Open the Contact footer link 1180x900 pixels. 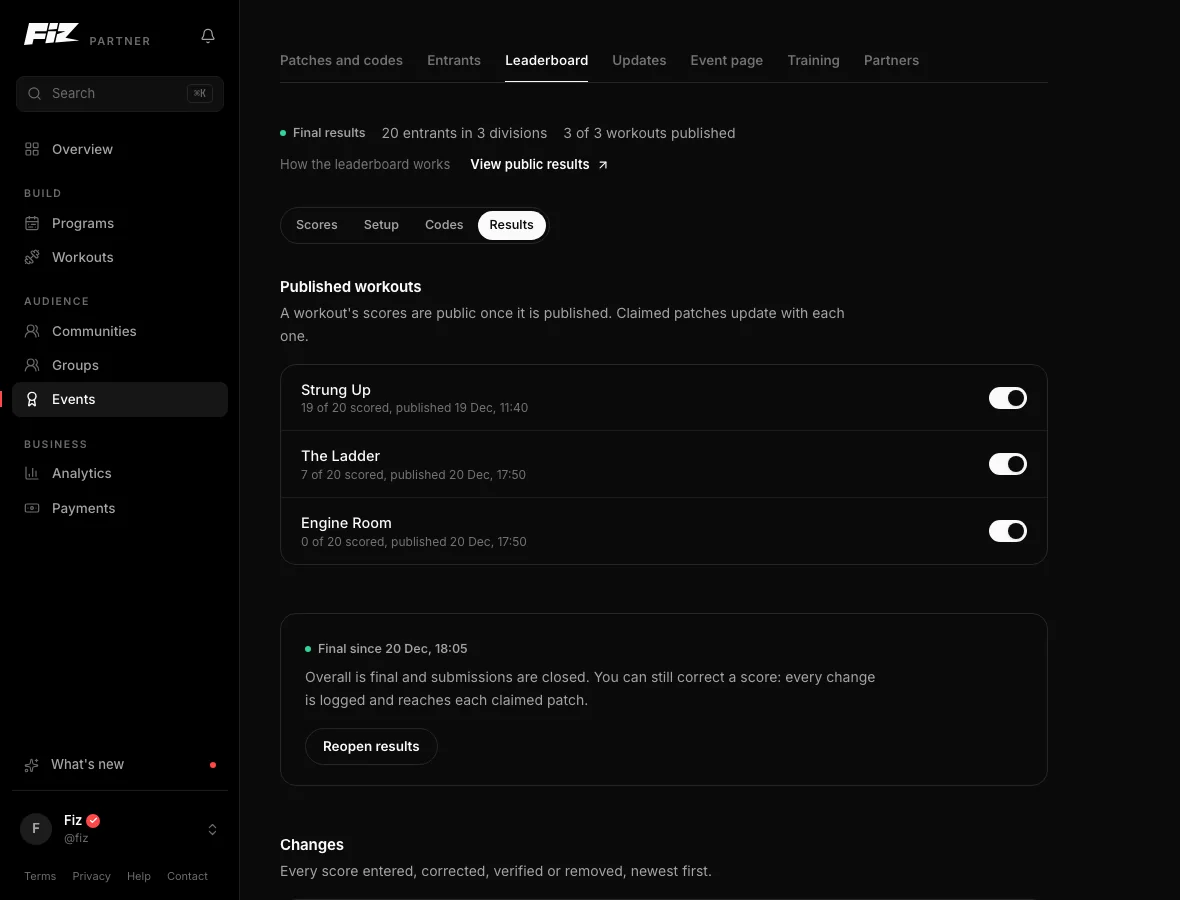(x=187, y=877)
